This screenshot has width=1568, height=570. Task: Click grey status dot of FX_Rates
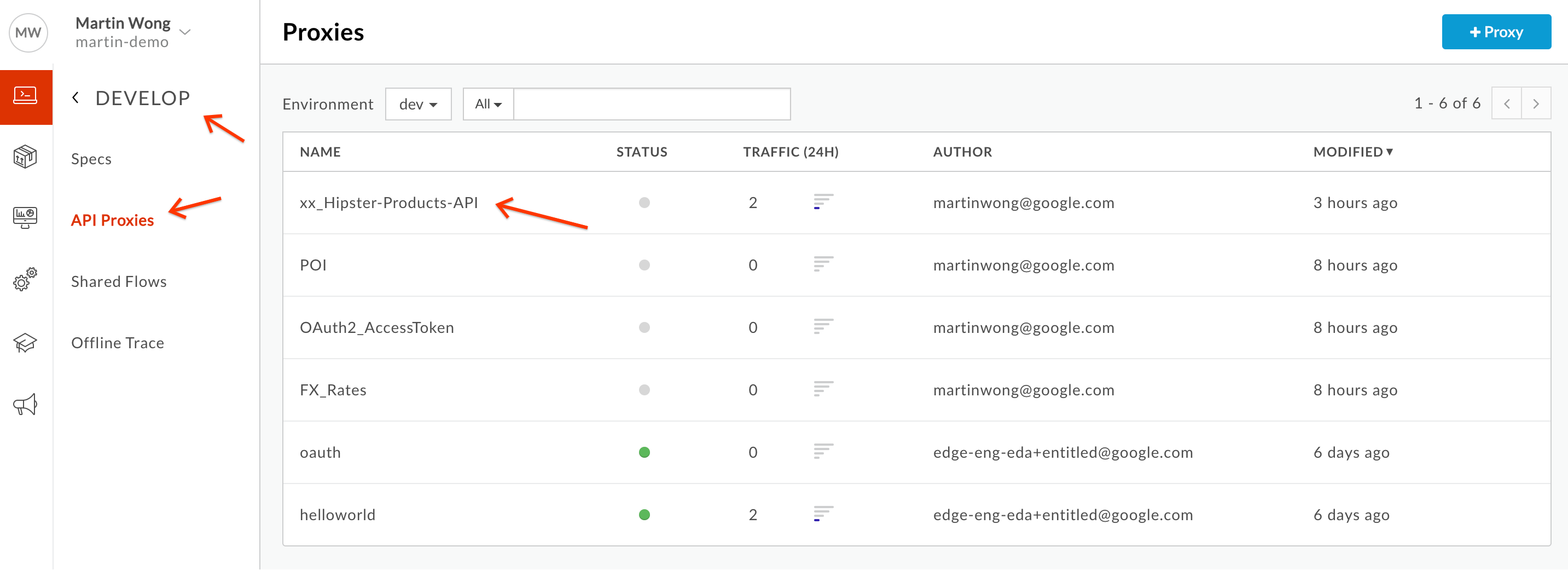(x=644, y=390)
